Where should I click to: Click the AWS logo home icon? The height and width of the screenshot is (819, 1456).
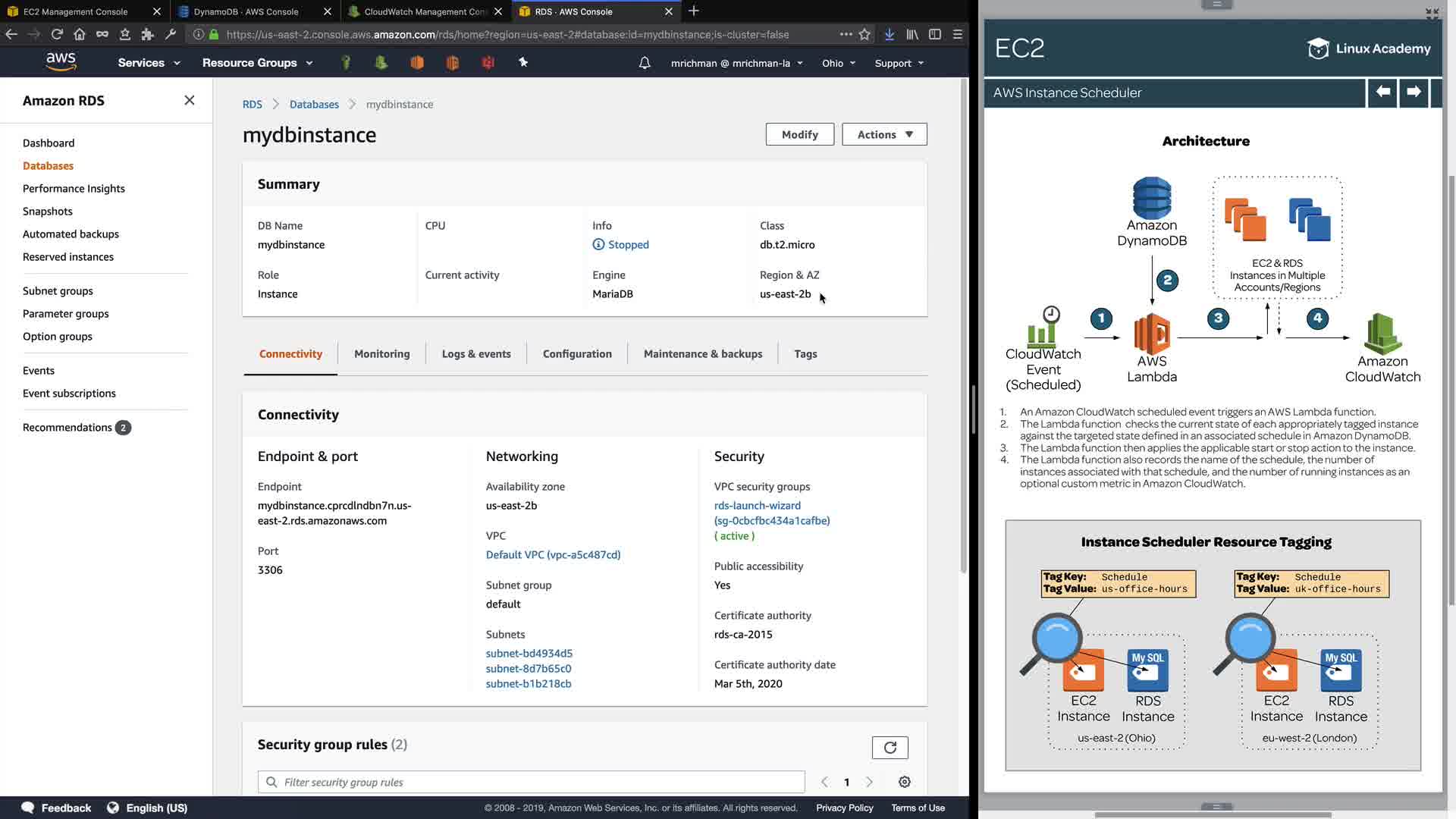[x=61, y=62]
